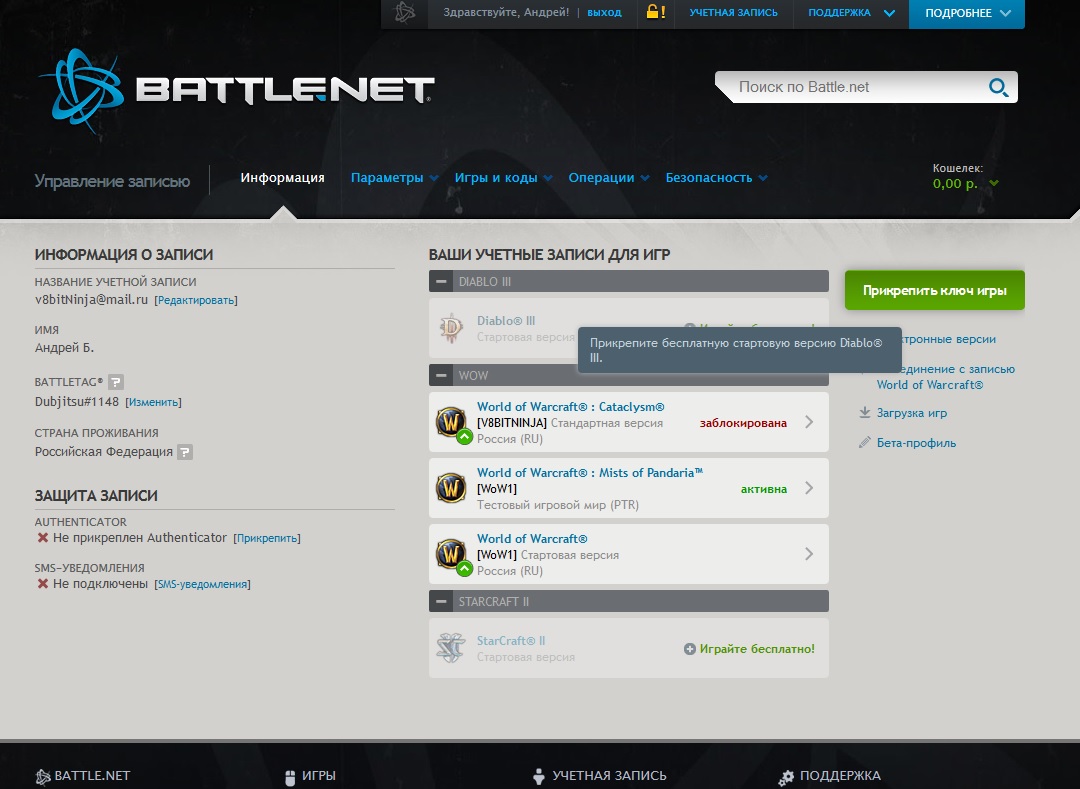The width and height of the screenshot is (1080, 789).
Task: Click the security lock warning icon
Action: coord(655,12)
